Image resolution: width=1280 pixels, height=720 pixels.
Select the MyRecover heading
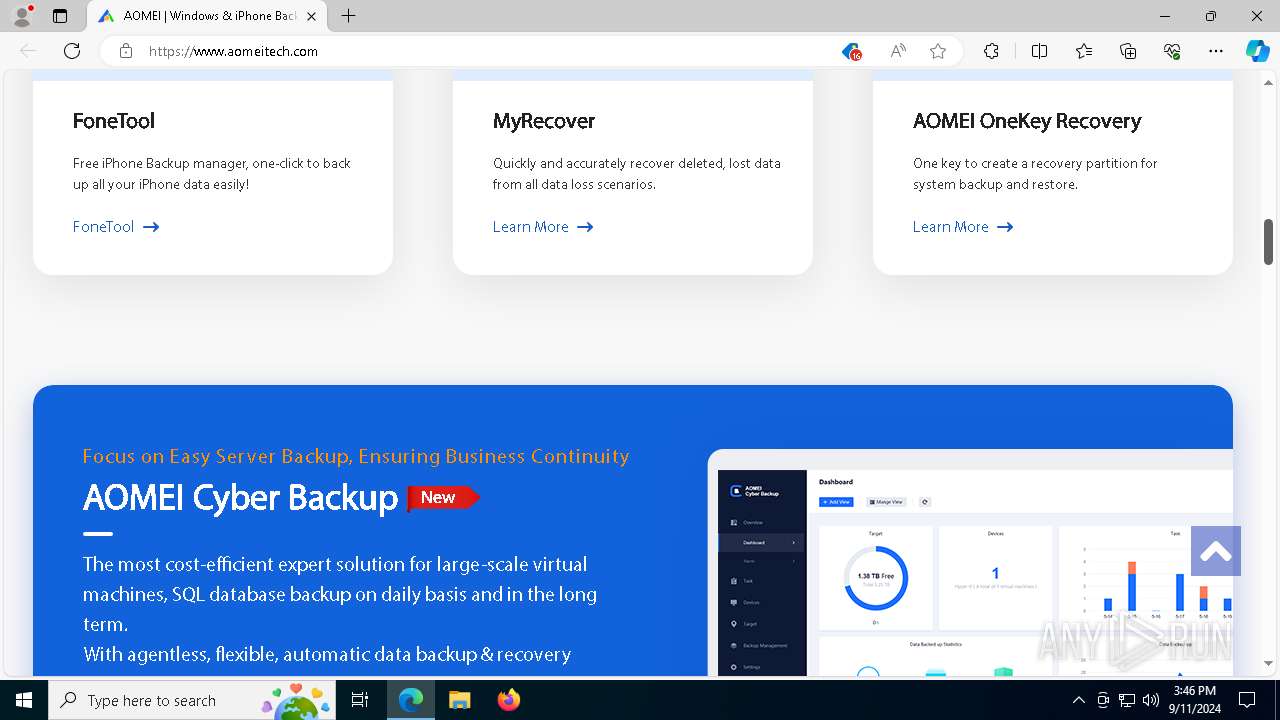pos(544,121)
